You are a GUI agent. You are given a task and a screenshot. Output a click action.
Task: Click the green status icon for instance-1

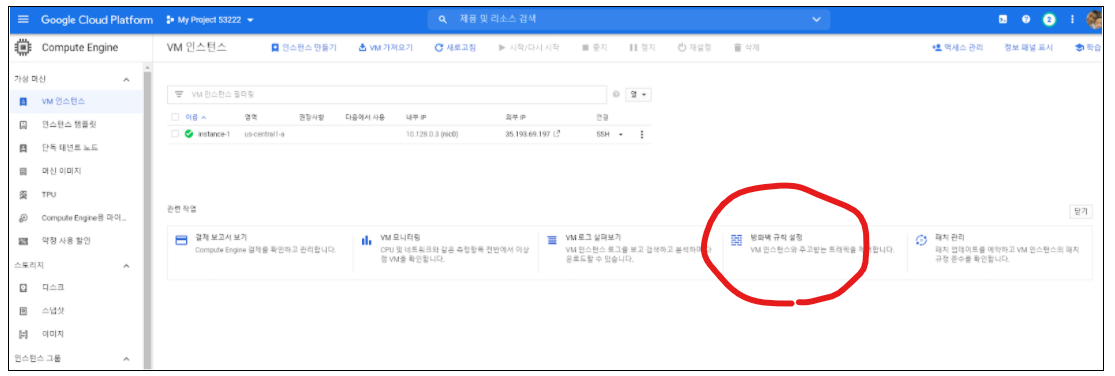click(189, 134)
